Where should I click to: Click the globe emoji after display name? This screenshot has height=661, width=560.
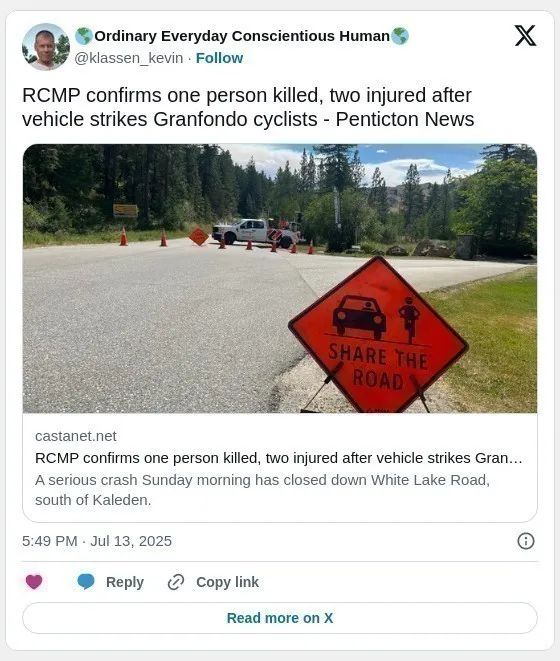pos(400,36)
